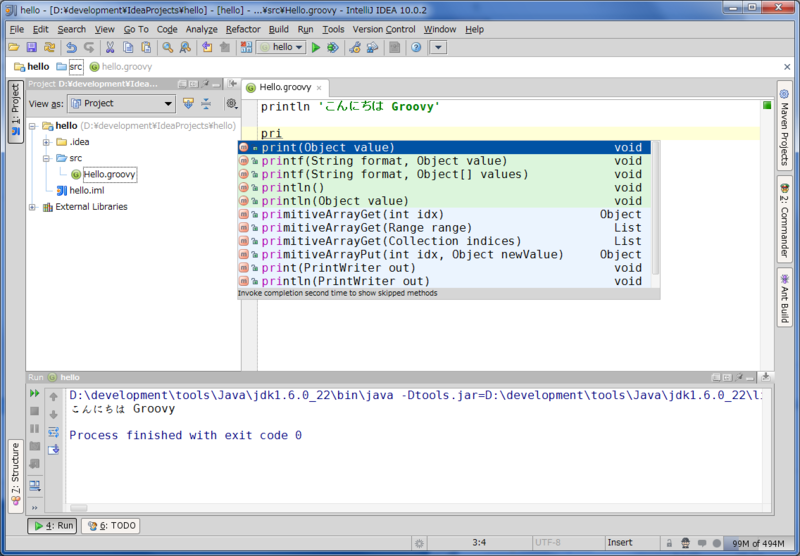The image size is (800, 556).
Task: Click Up stack trace arrow in Run panel
Action: (54, 396)
